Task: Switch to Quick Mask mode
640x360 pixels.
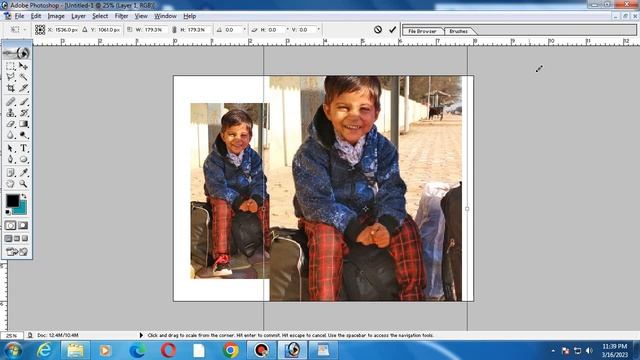Action: point(23,225)
